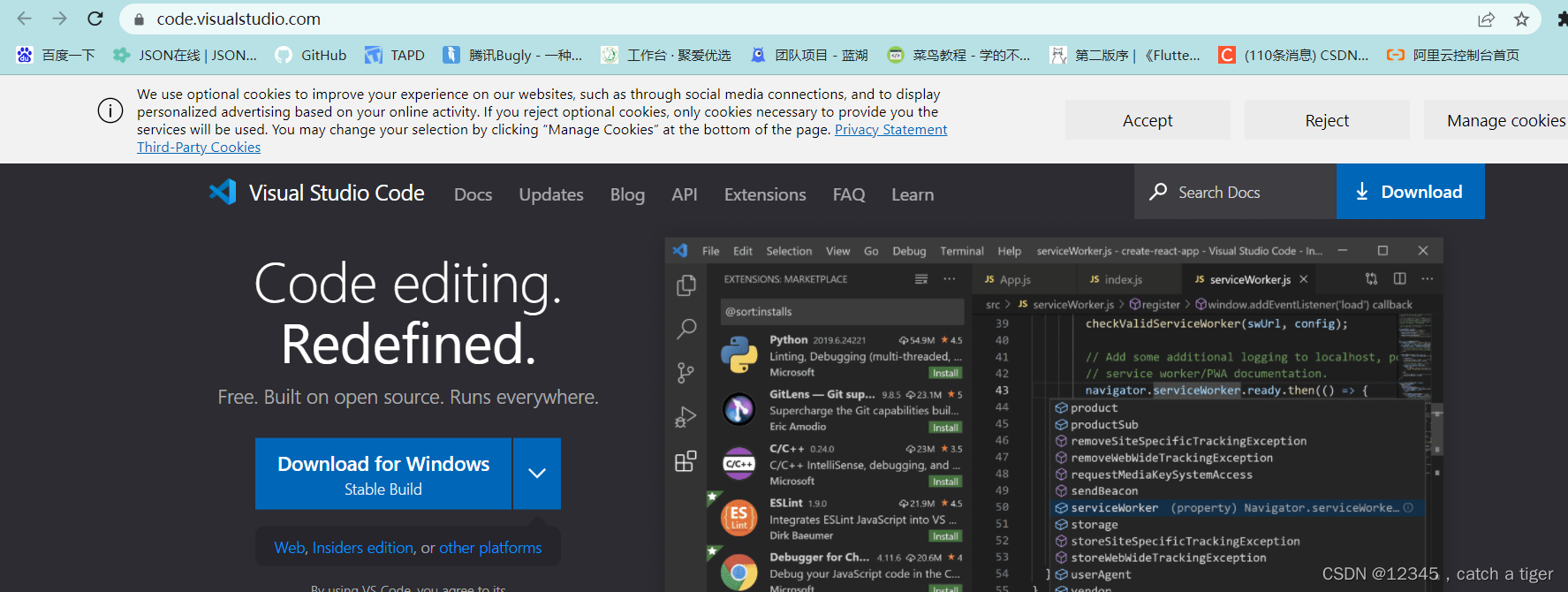Open the Extensions nav item

tap(765, 194)
